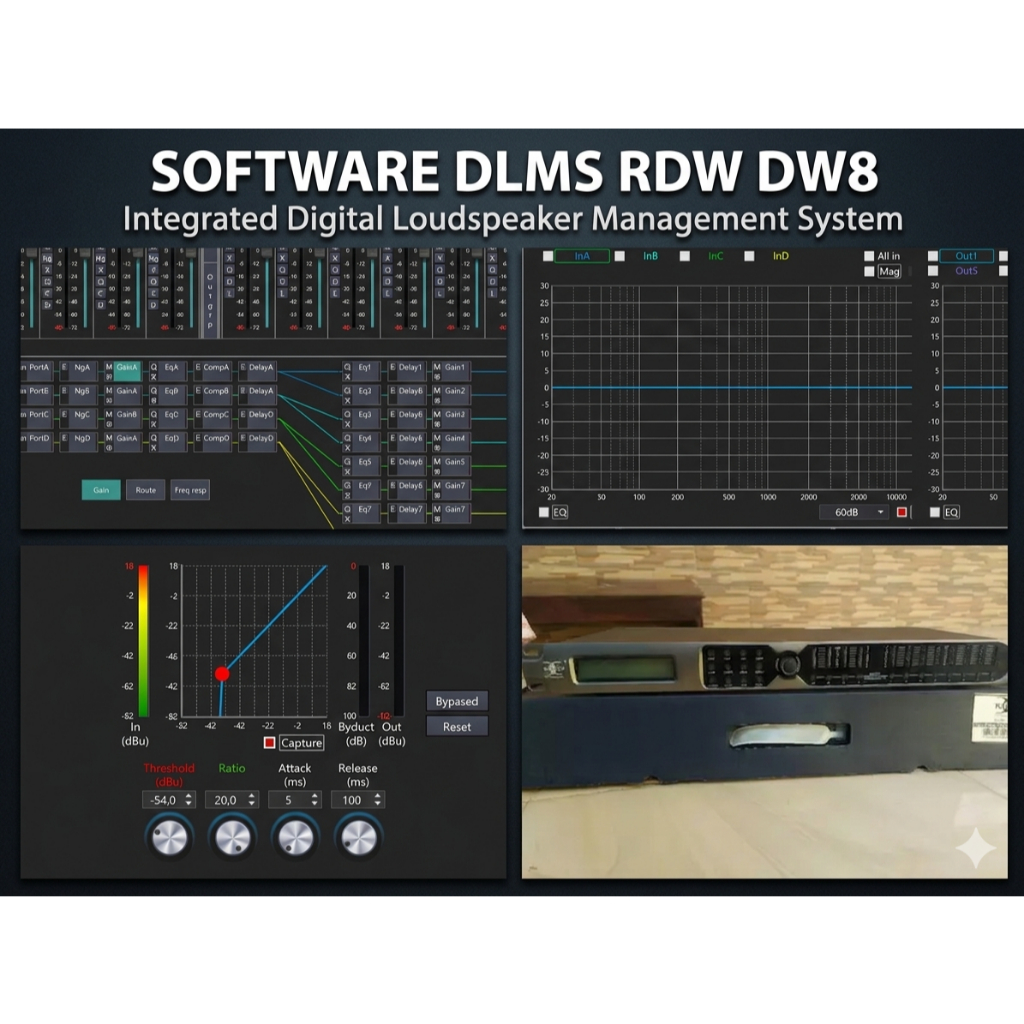Toggle the Out1 channel checkbox
Viewport: 1024px width, 1024px height.
coord(933,256)
